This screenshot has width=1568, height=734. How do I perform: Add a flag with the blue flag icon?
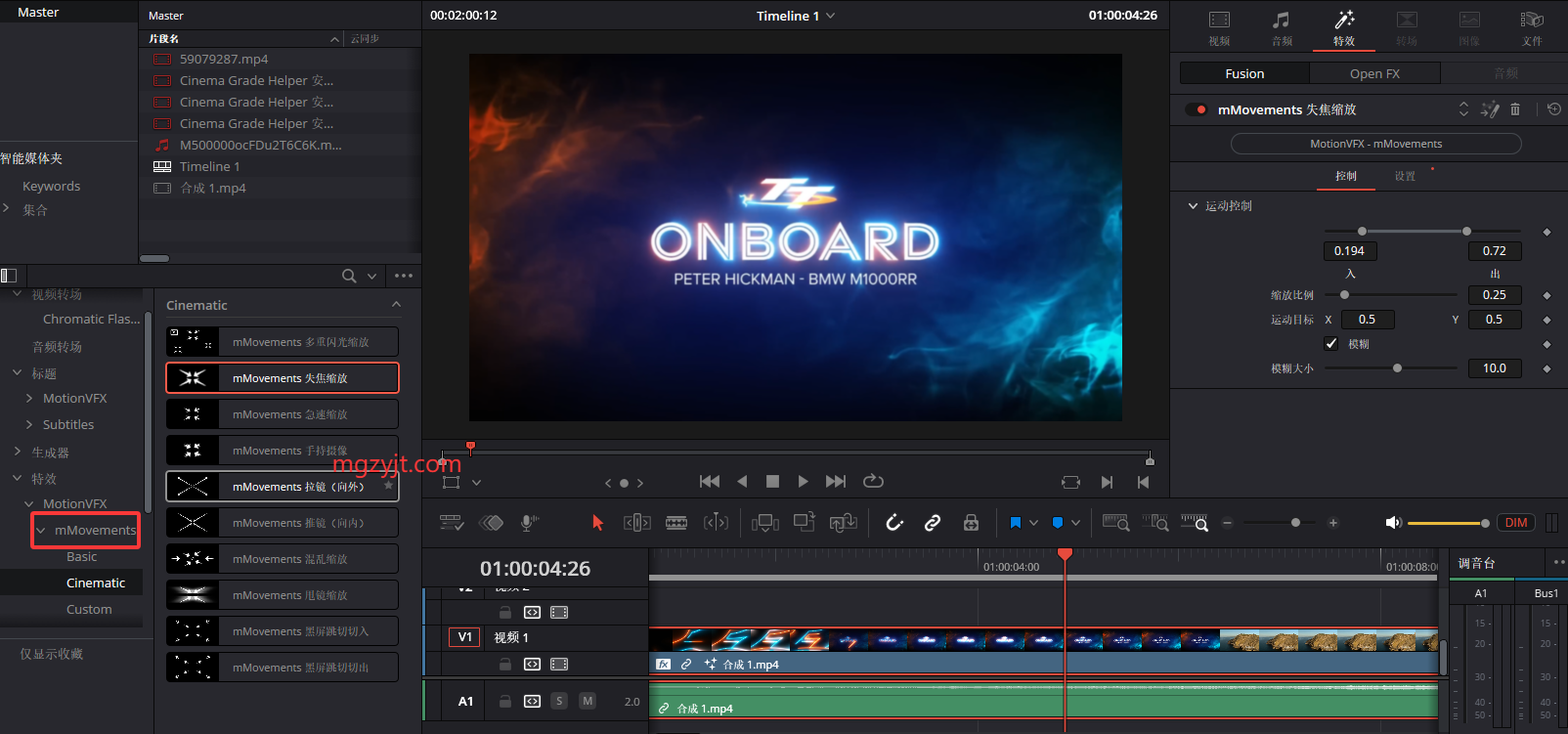pyautogui.click(x=1016, y=523)
